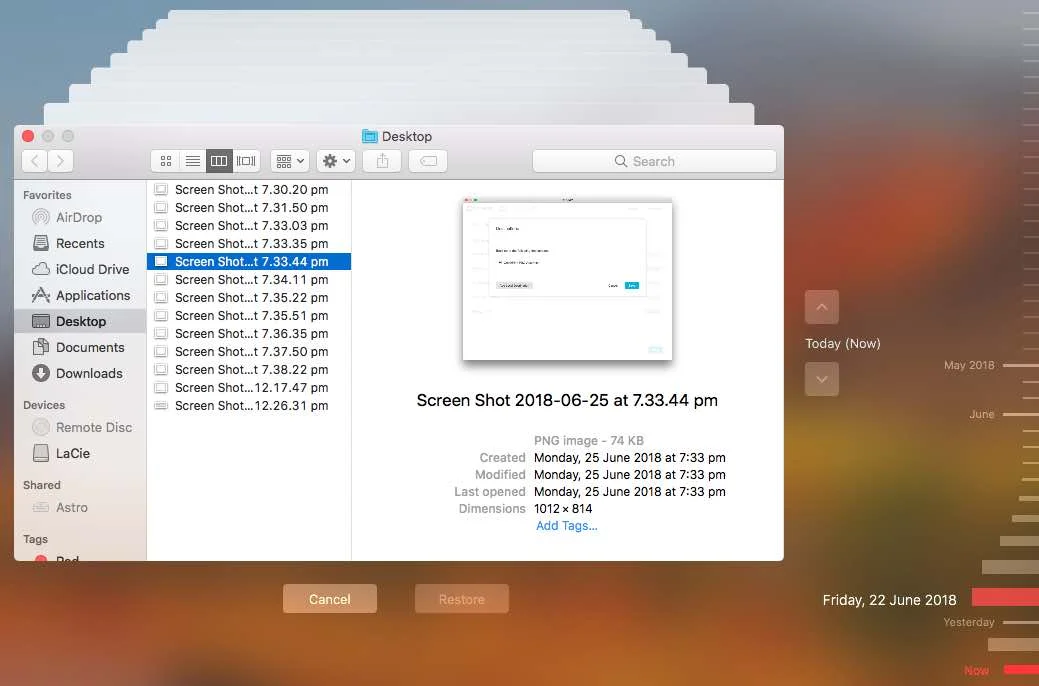Open the Action gear dropdown menu

tap(334, 160)
